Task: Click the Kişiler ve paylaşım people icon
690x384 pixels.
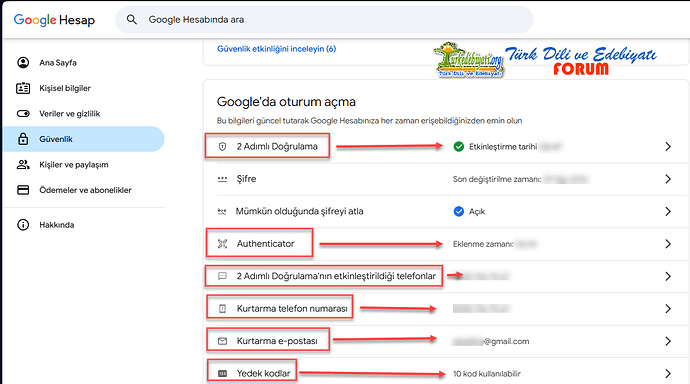Action: pyautogui.click(x=23, y=165)
